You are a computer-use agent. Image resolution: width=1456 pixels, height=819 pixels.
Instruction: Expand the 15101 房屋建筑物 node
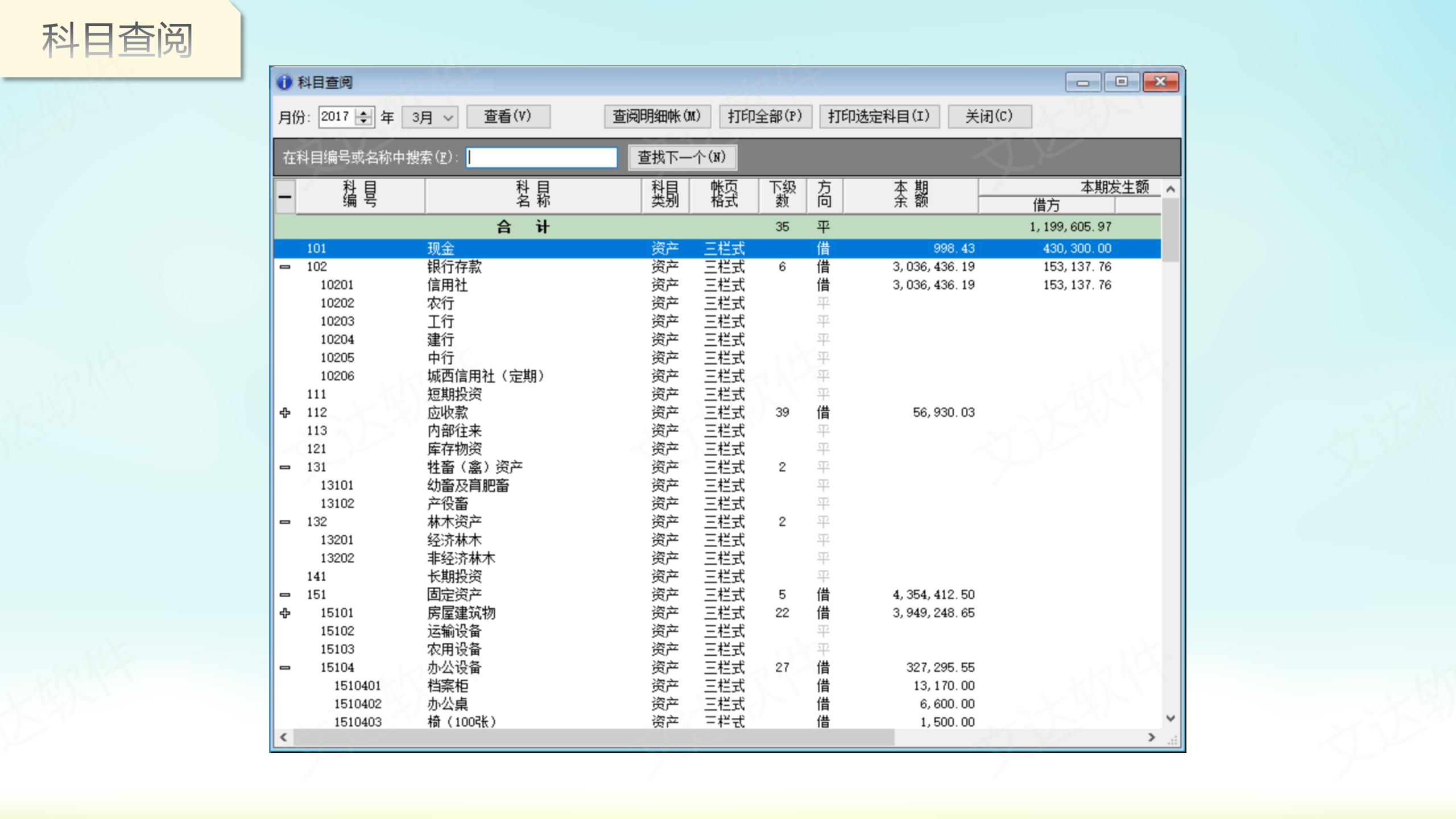coord(285,613)
